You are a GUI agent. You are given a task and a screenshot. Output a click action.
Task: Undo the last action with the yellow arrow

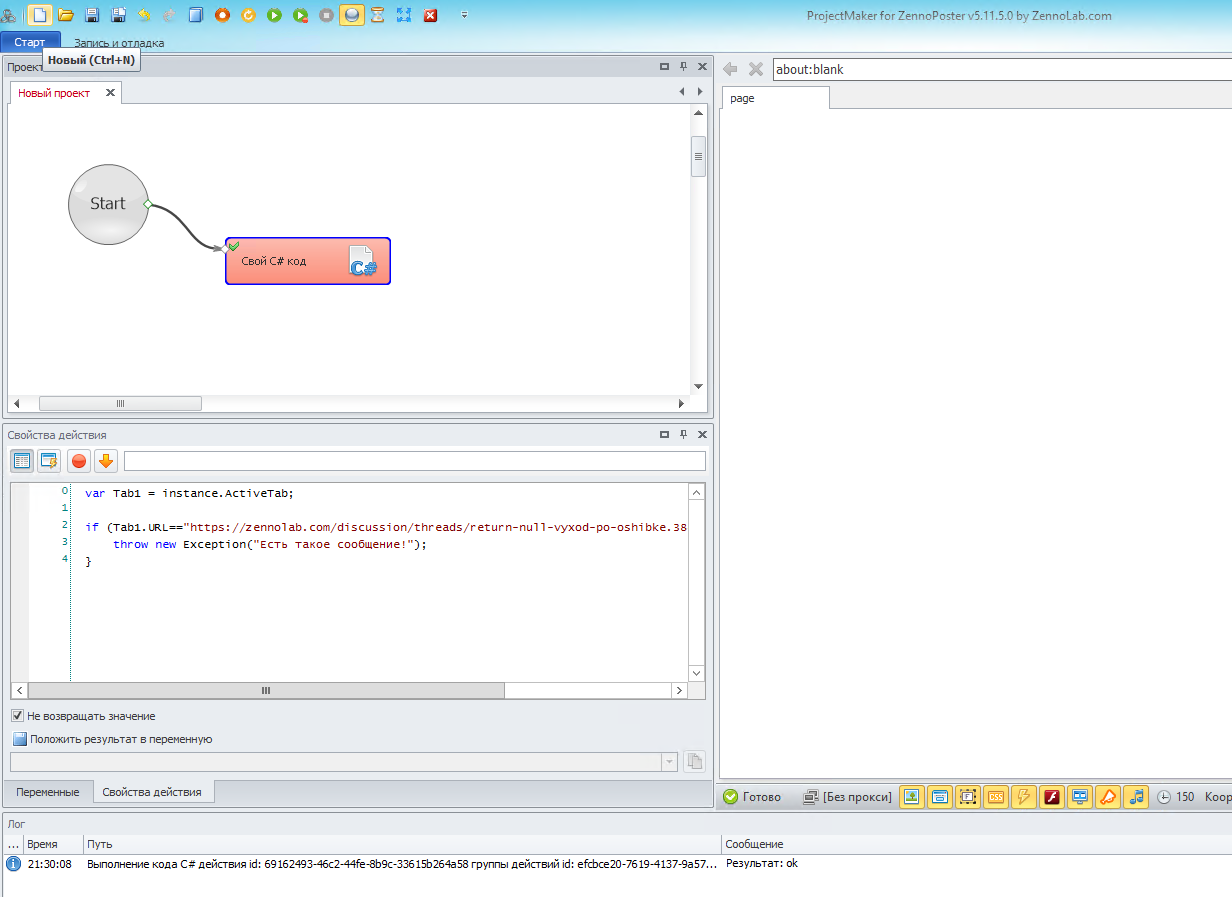tap(144, 15)
